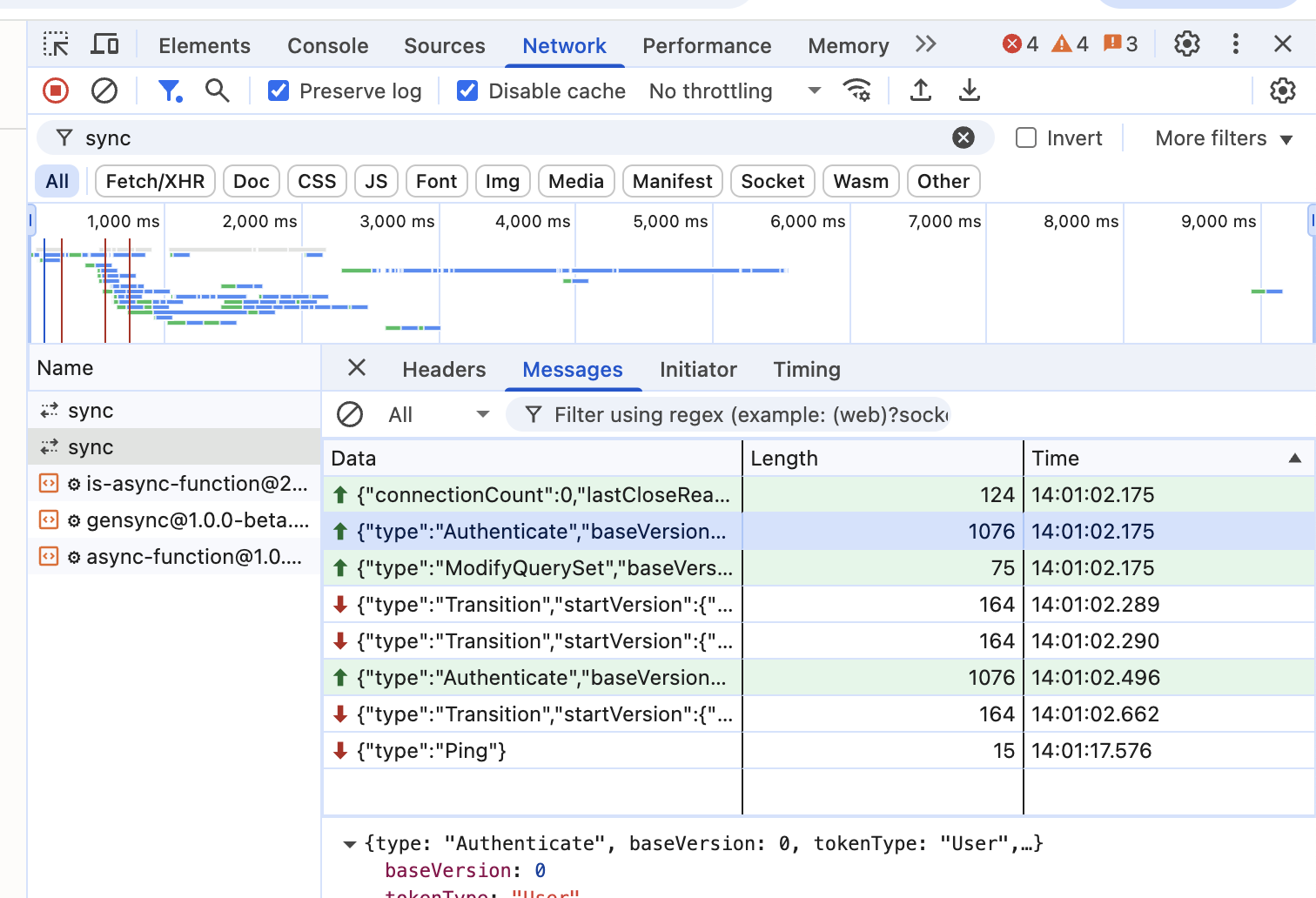Filter by Fetch/XHR requests
The image size is (1316, 898).
[x=155, y=181]
